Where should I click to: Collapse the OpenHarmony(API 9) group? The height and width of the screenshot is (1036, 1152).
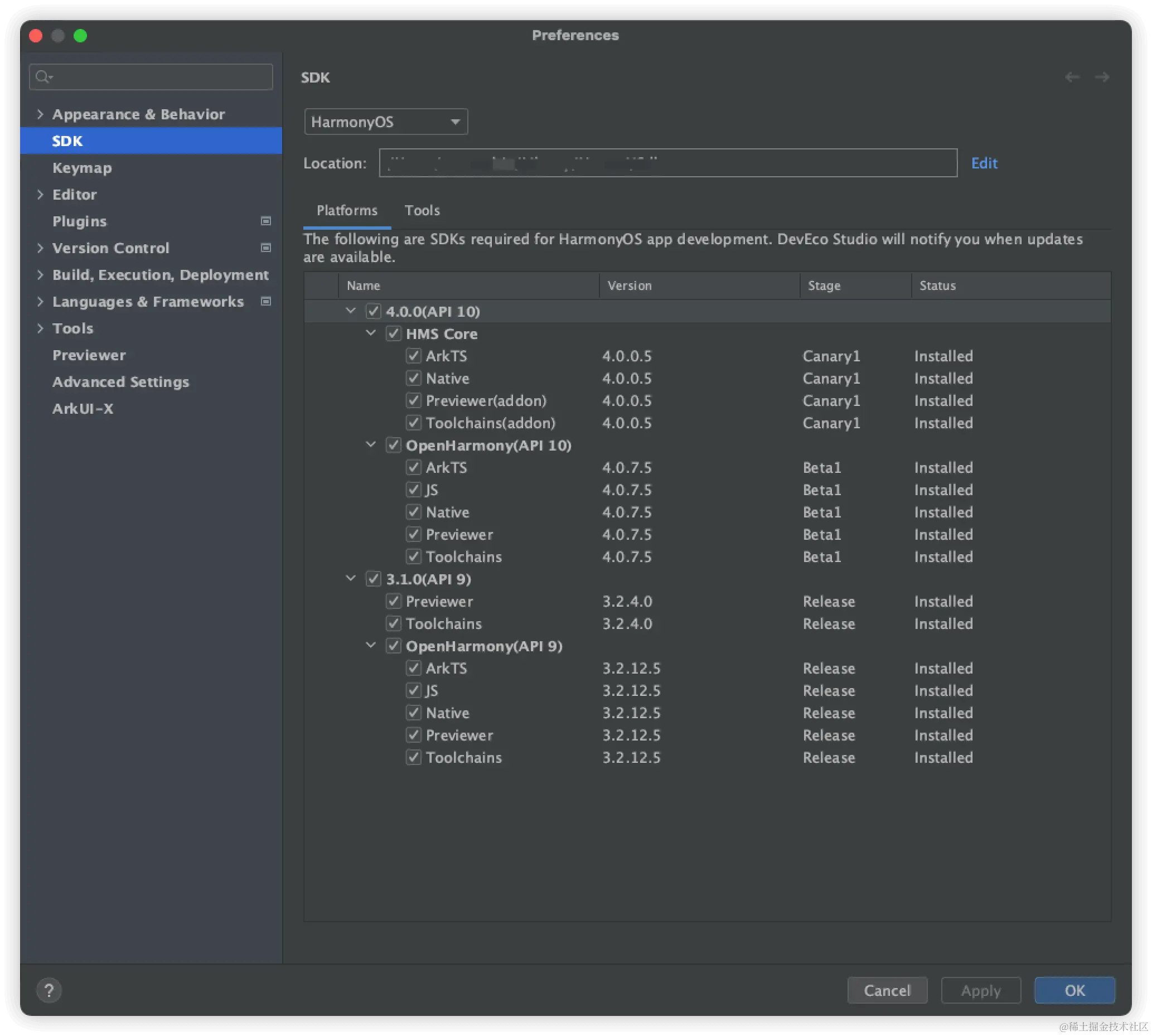(371, 646)
